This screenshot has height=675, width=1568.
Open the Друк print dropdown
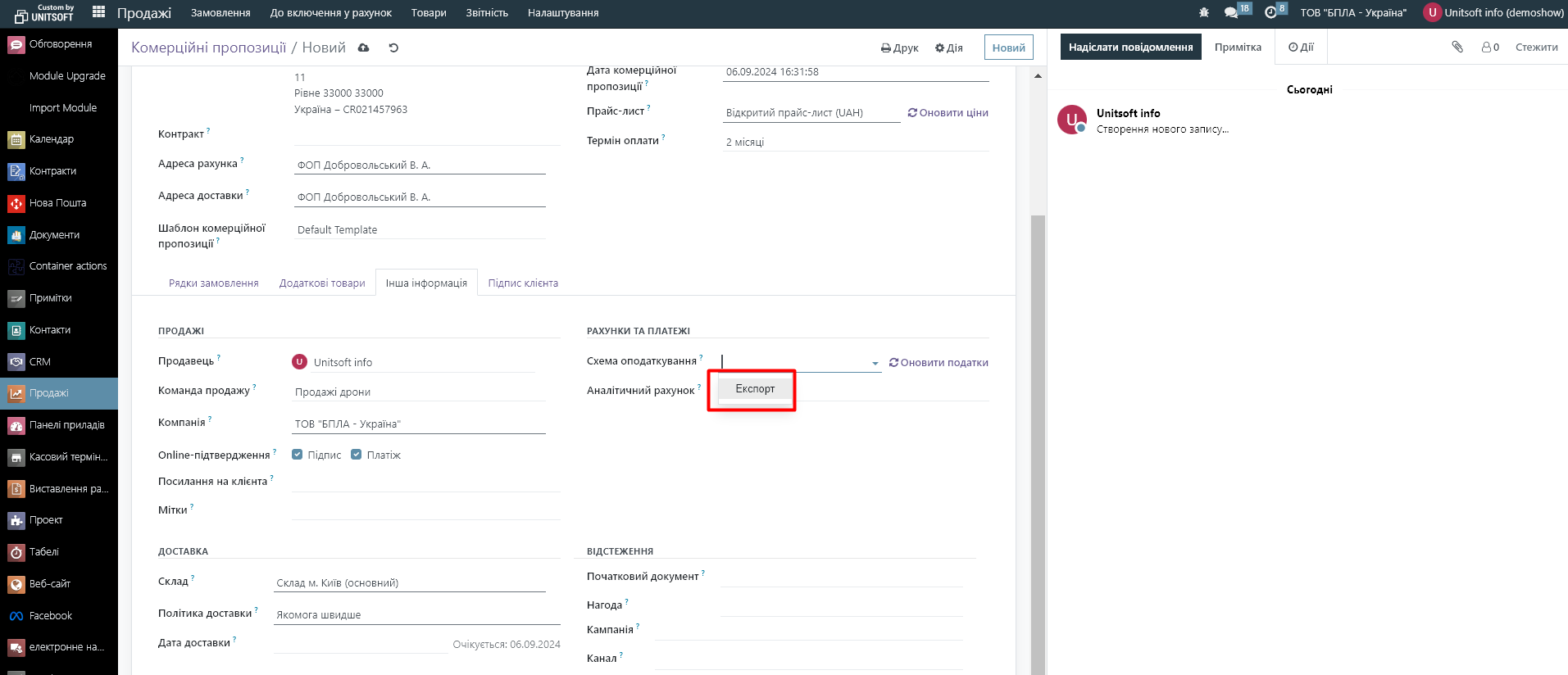(899, 48)
